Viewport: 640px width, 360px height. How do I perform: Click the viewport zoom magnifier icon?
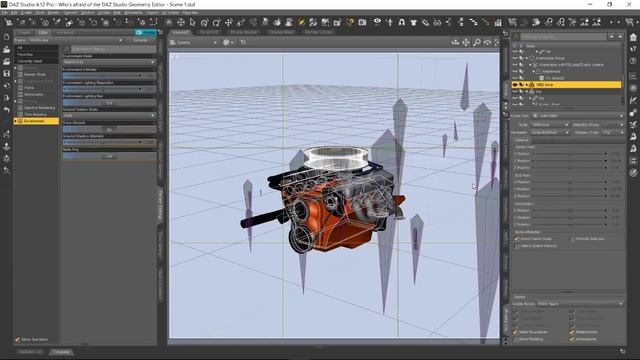click(x=476, y=42)
